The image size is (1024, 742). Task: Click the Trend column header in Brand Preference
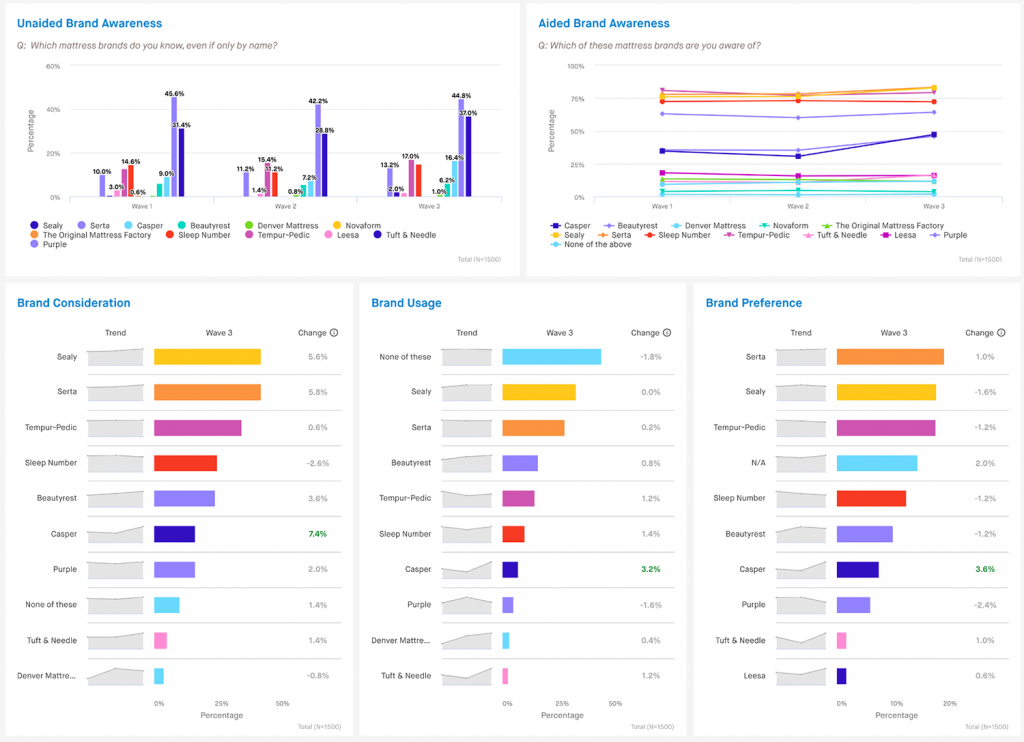pyautogui.click(x=801, y=333)
